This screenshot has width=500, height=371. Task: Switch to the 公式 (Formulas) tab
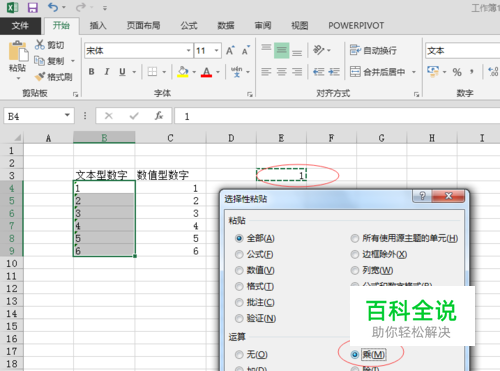pos(189,26)
